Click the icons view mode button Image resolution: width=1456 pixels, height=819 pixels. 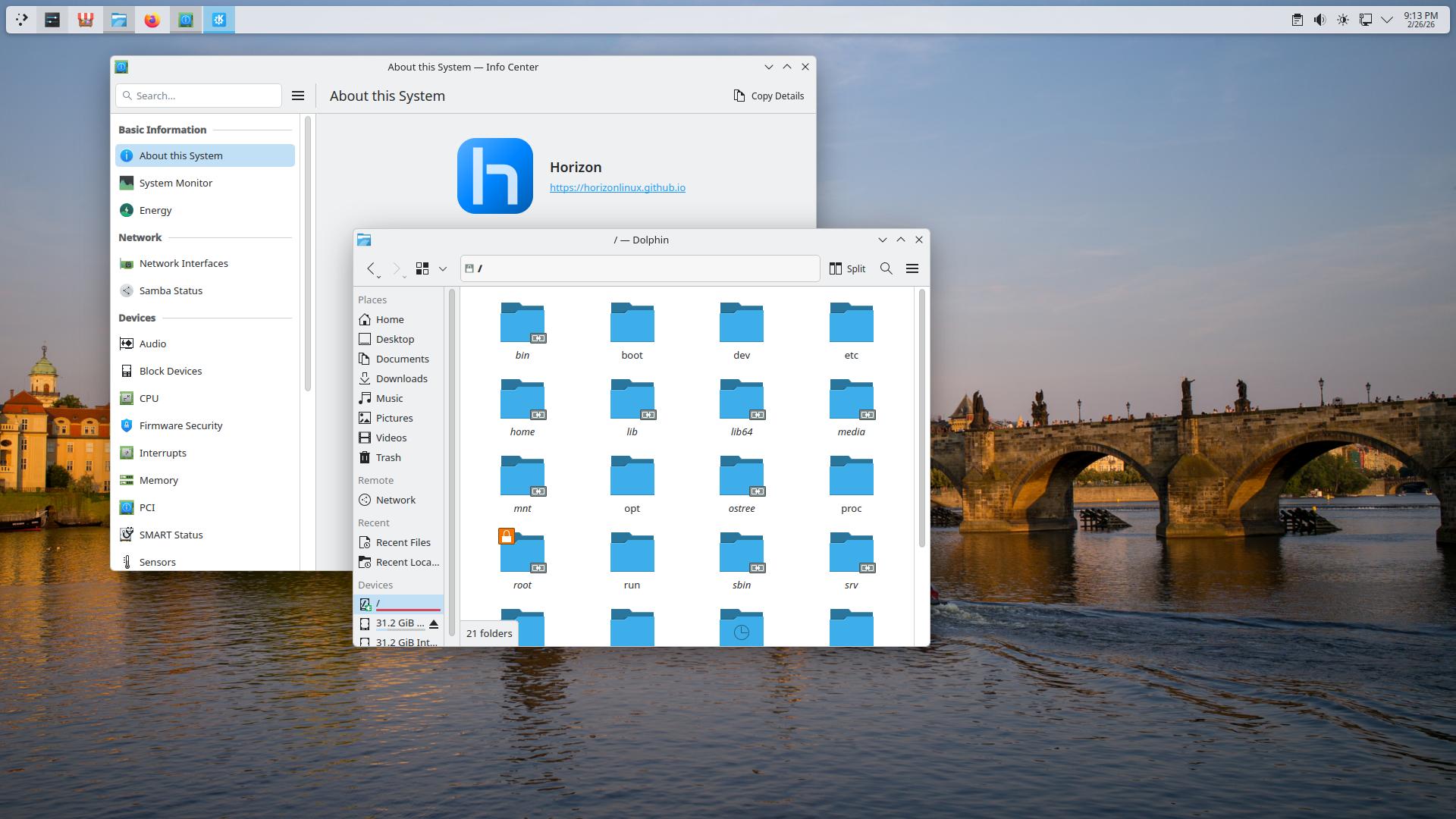422,268
